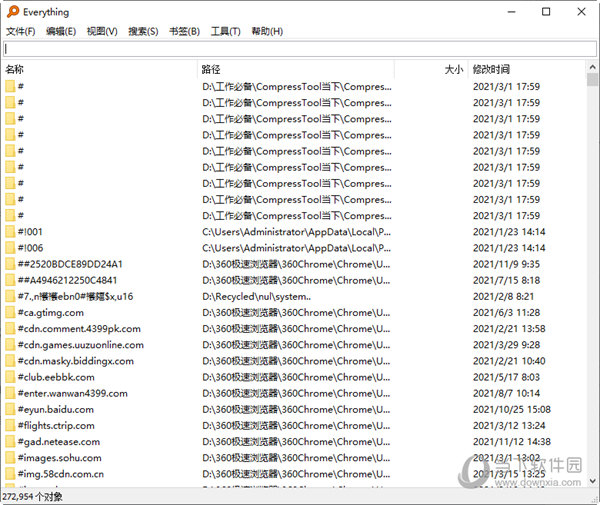This screenshot has width=600, height=505.
Task: Select folder icon for #!001
Action: (x=10, y=232)
